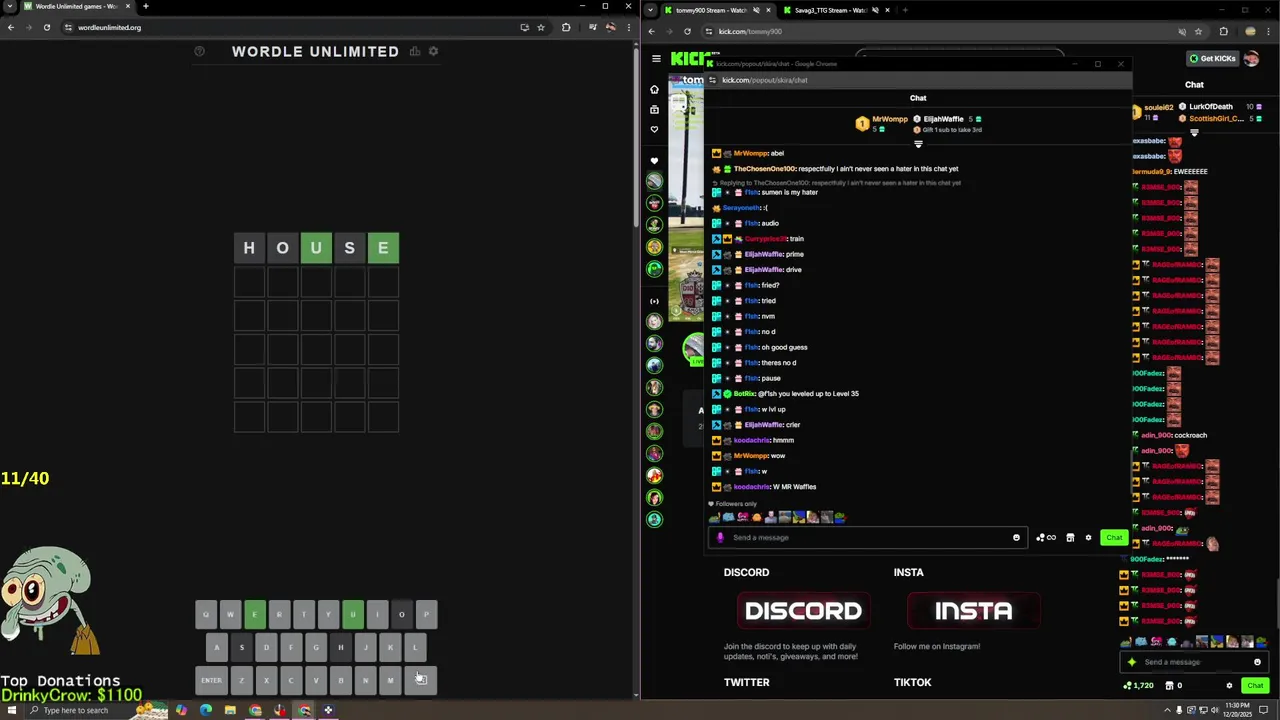
Task: Open tab search dropdown in Kick browser window
Action: [x=650, y=10]
